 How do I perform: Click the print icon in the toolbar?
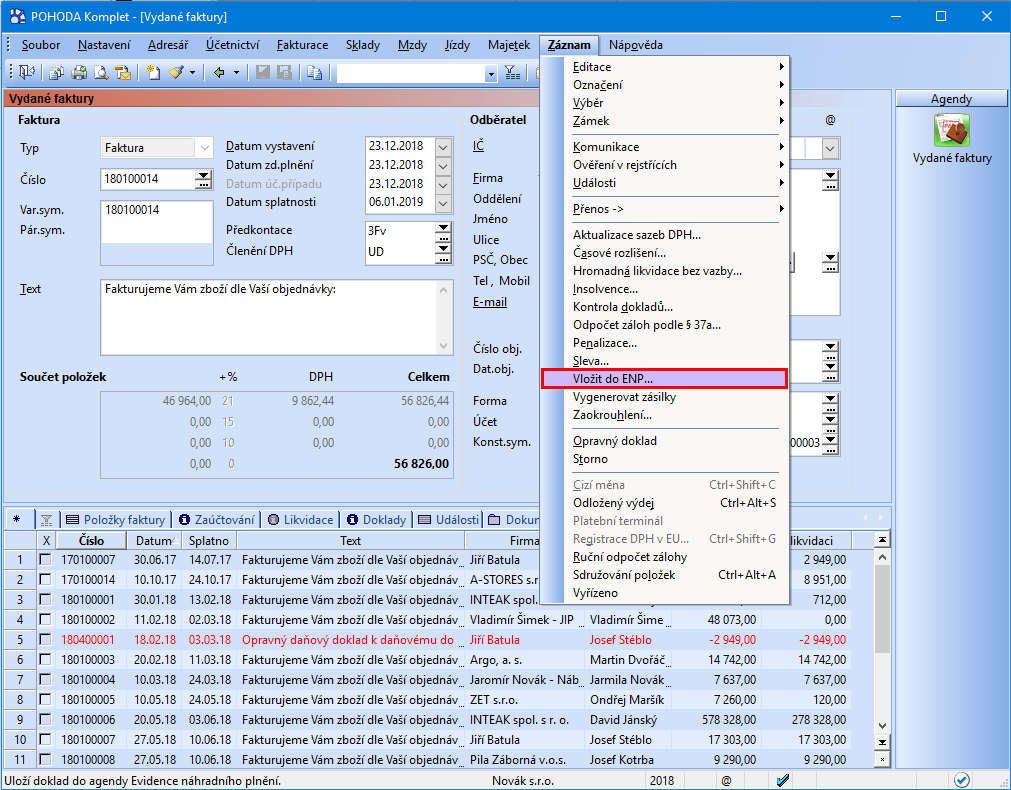tap(77, 72)
